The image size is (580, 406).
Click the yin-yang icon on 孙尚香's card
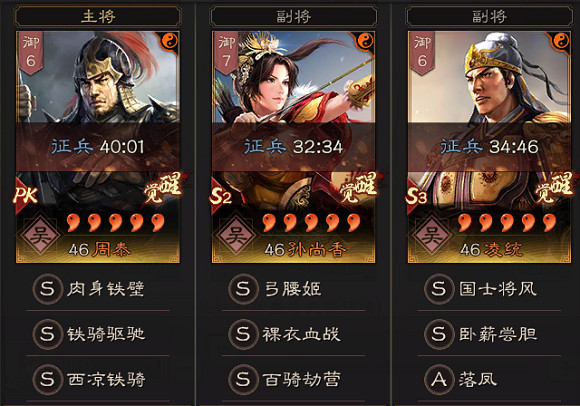[365, 41]
